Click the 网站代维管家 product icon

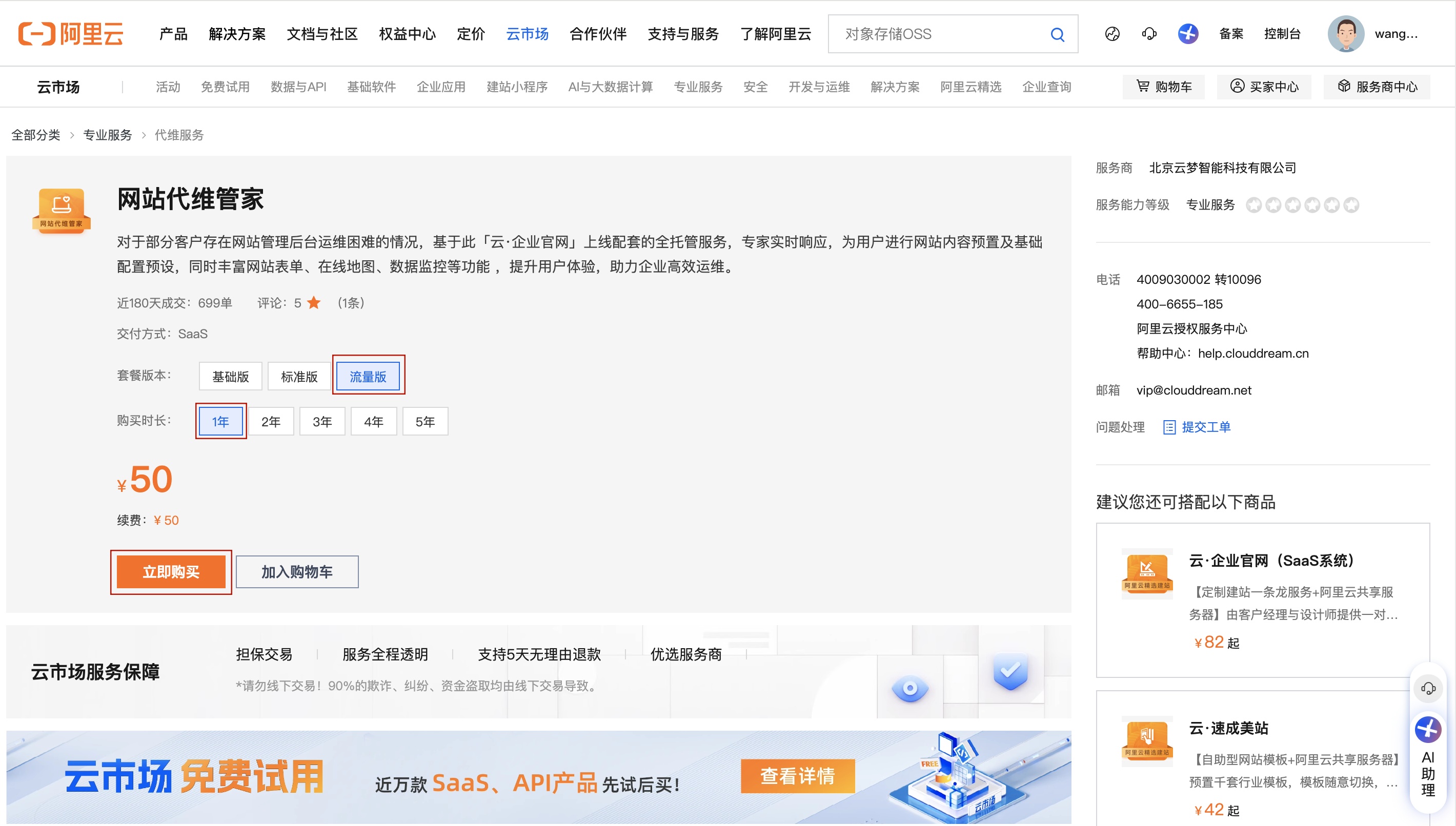62,210
